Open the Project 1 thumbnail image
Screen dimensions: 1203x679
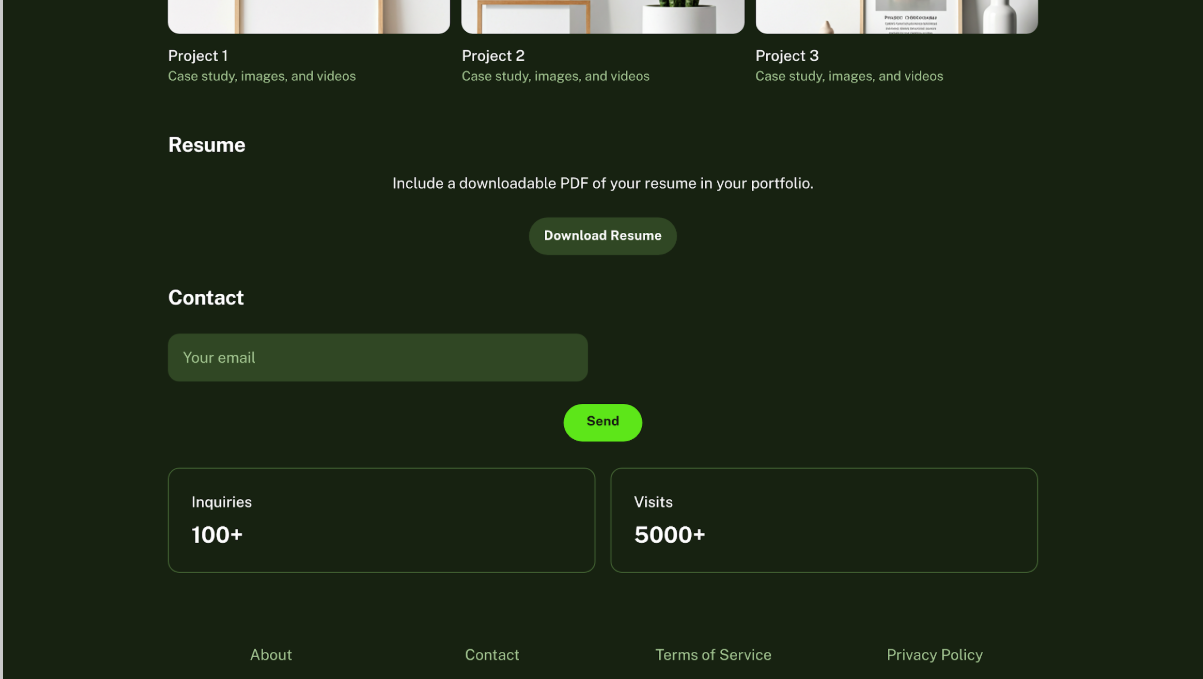coord(308,16)
